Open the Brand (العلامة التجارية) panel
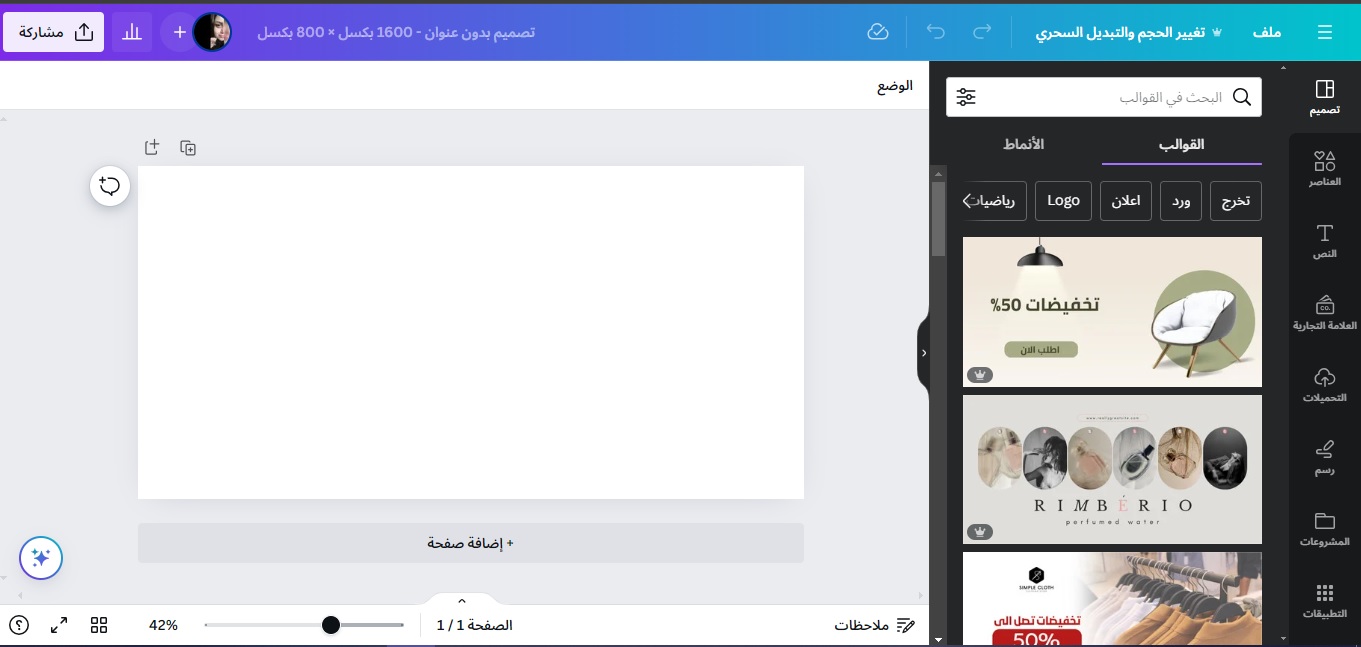 point(1324,313)
